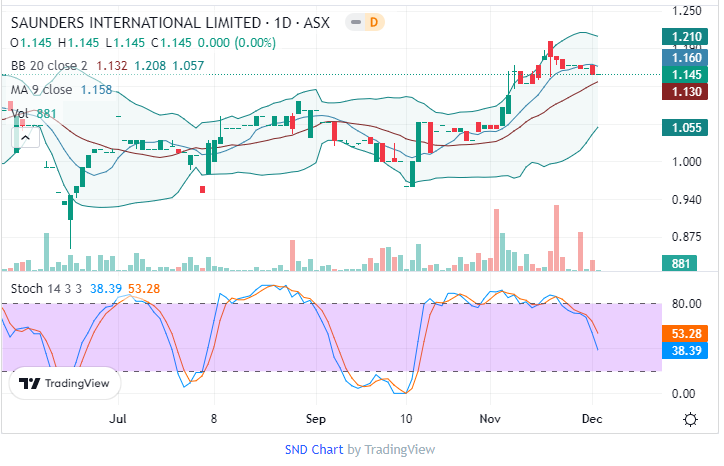
Task: Click the 1.145 current price label
Action: [685, 75]
